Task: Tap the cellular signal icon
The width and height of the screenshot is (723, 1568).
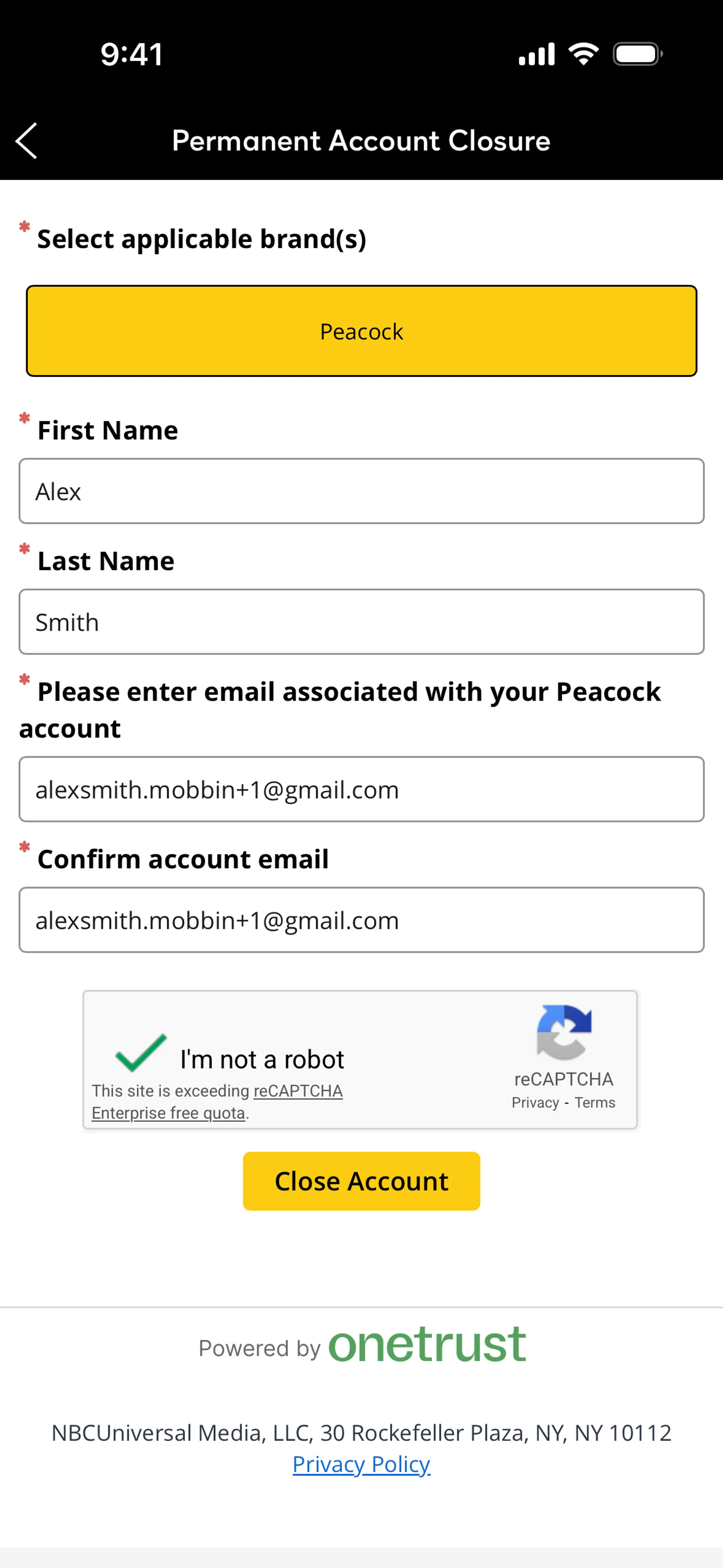Action: tap(536, 54)
